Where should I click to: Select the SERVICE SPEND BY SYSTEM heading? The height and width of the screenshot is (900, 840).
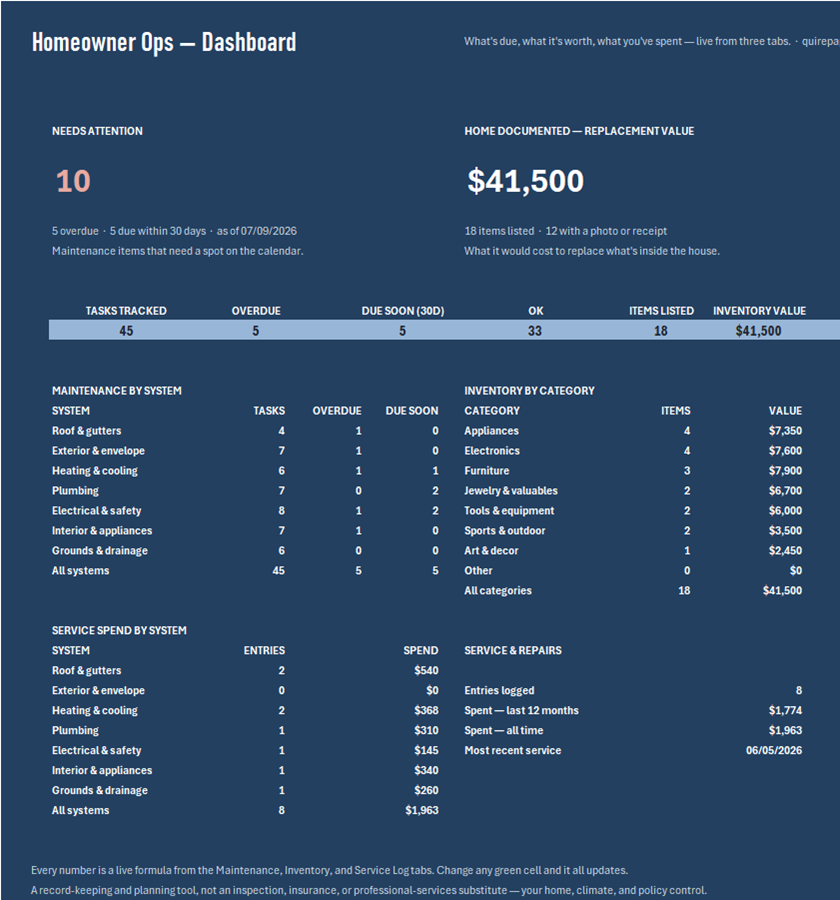(119, 630)
